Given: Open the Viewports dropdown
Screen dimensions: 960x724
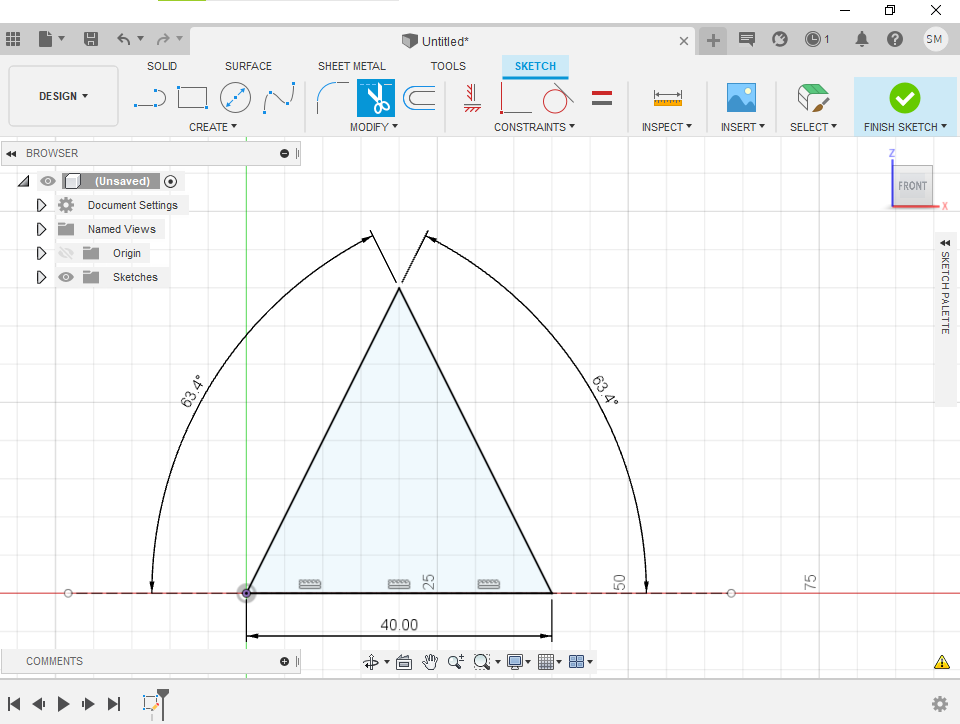Looking at the screenshot, I should (x=581, y=662).
